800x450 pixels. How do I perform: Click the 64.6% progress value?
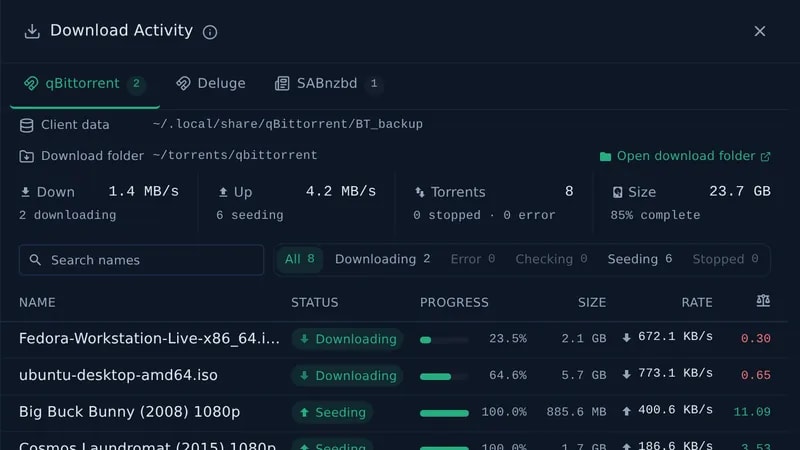click(x=508, y=376)
